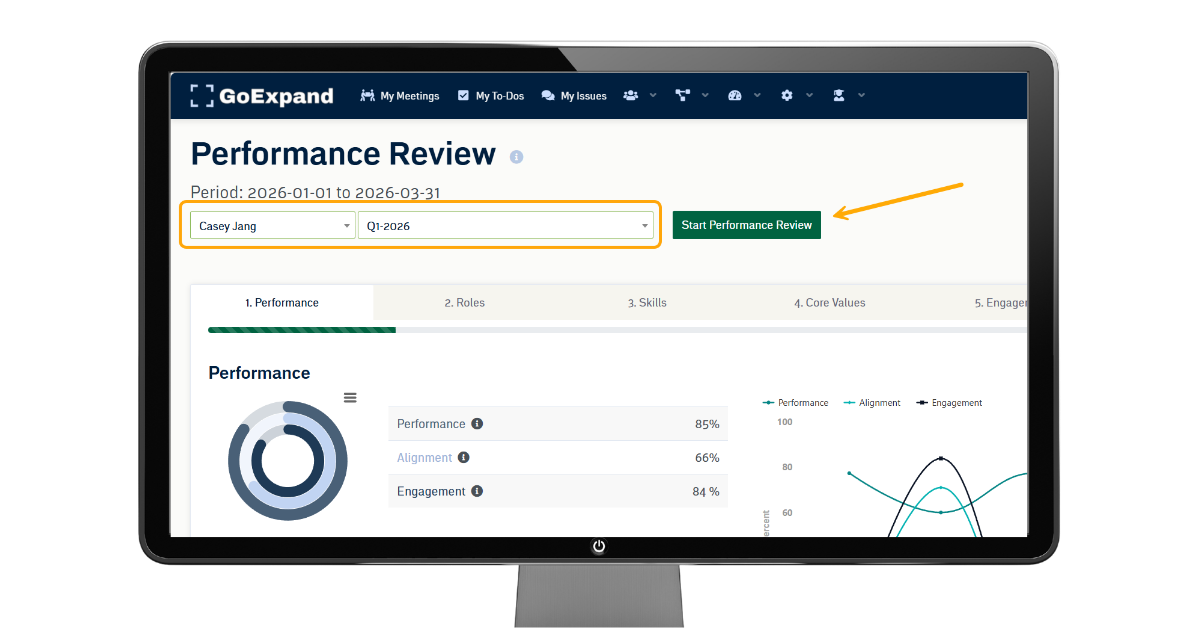Click the green striped review progress bar

pos(301,329)
